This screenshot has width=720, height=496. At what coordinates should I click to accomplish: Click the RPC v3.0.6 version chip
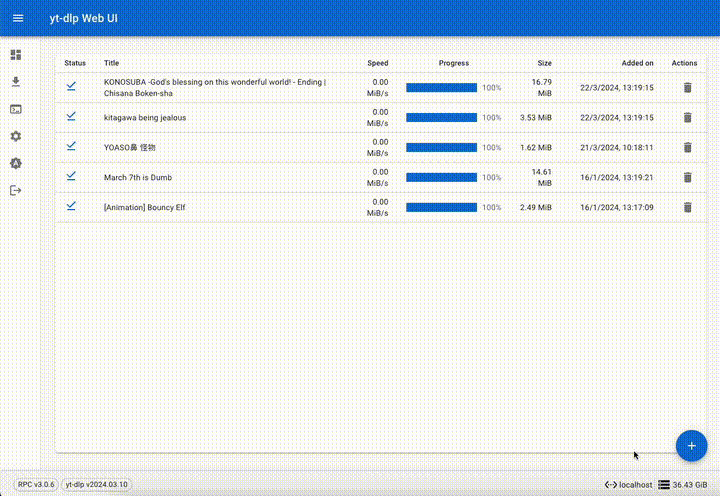37,485
